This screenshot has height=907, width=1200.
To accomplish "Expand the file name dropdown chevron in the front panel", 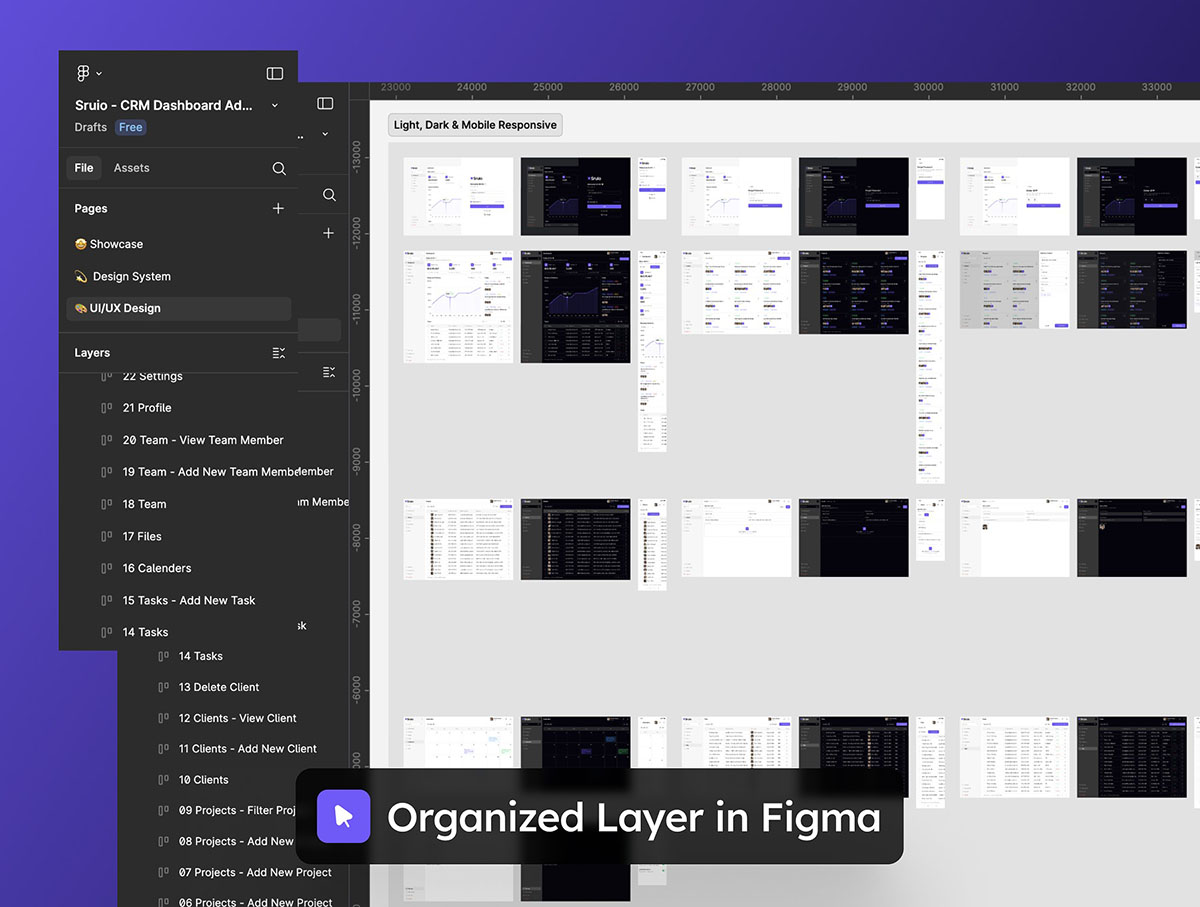I will (275, 105).
